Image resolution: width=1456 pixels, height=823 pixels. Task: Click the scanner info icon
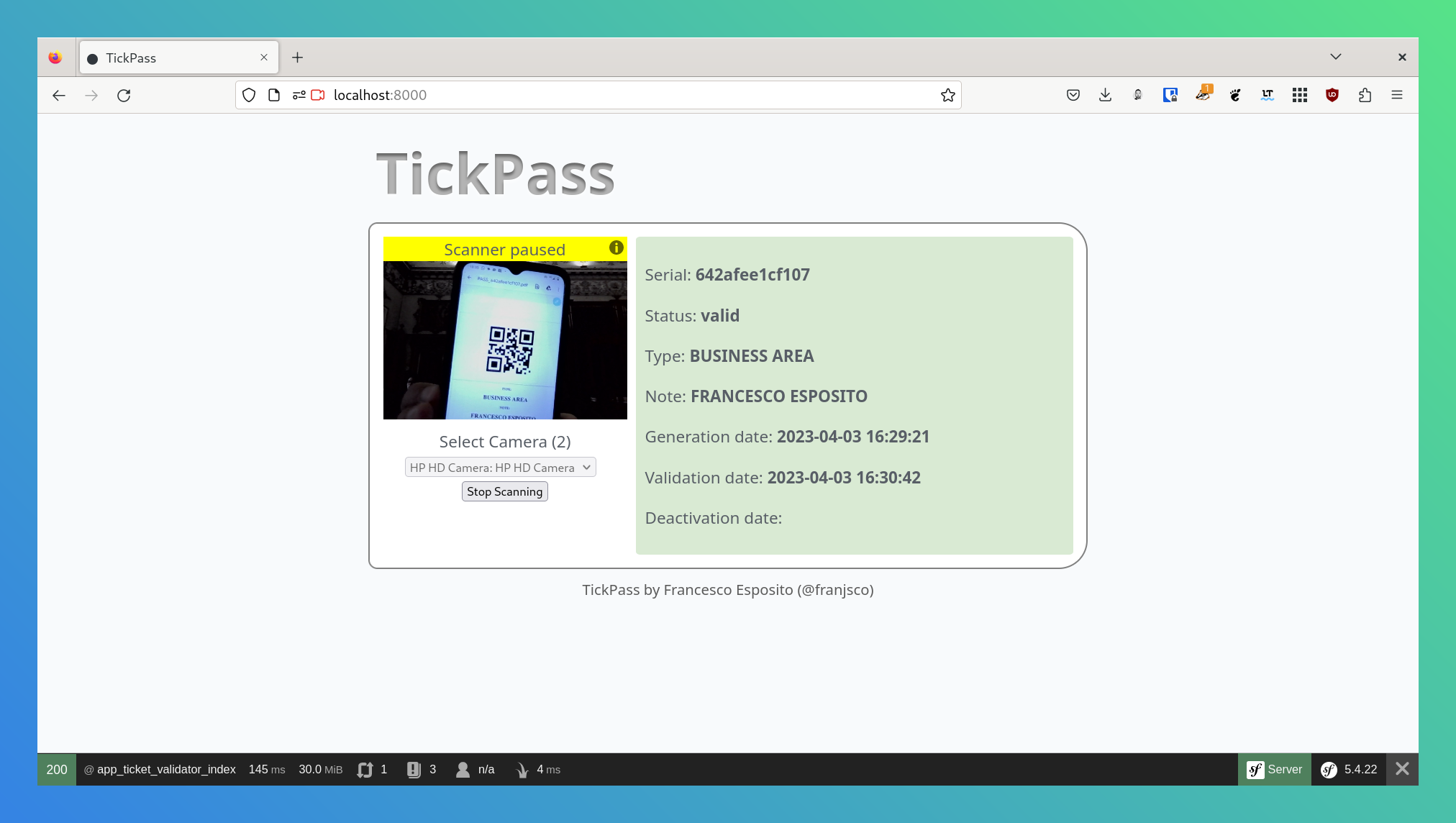click(616, 247)
